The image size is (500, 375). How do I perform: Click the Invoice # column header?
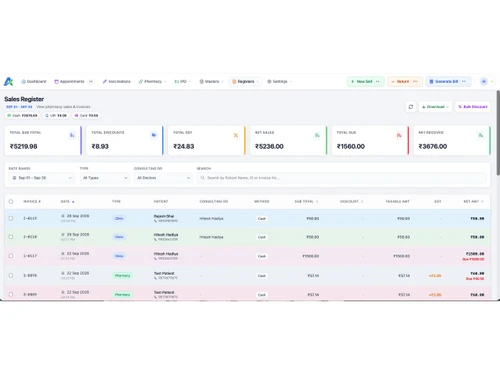(32, 202)
